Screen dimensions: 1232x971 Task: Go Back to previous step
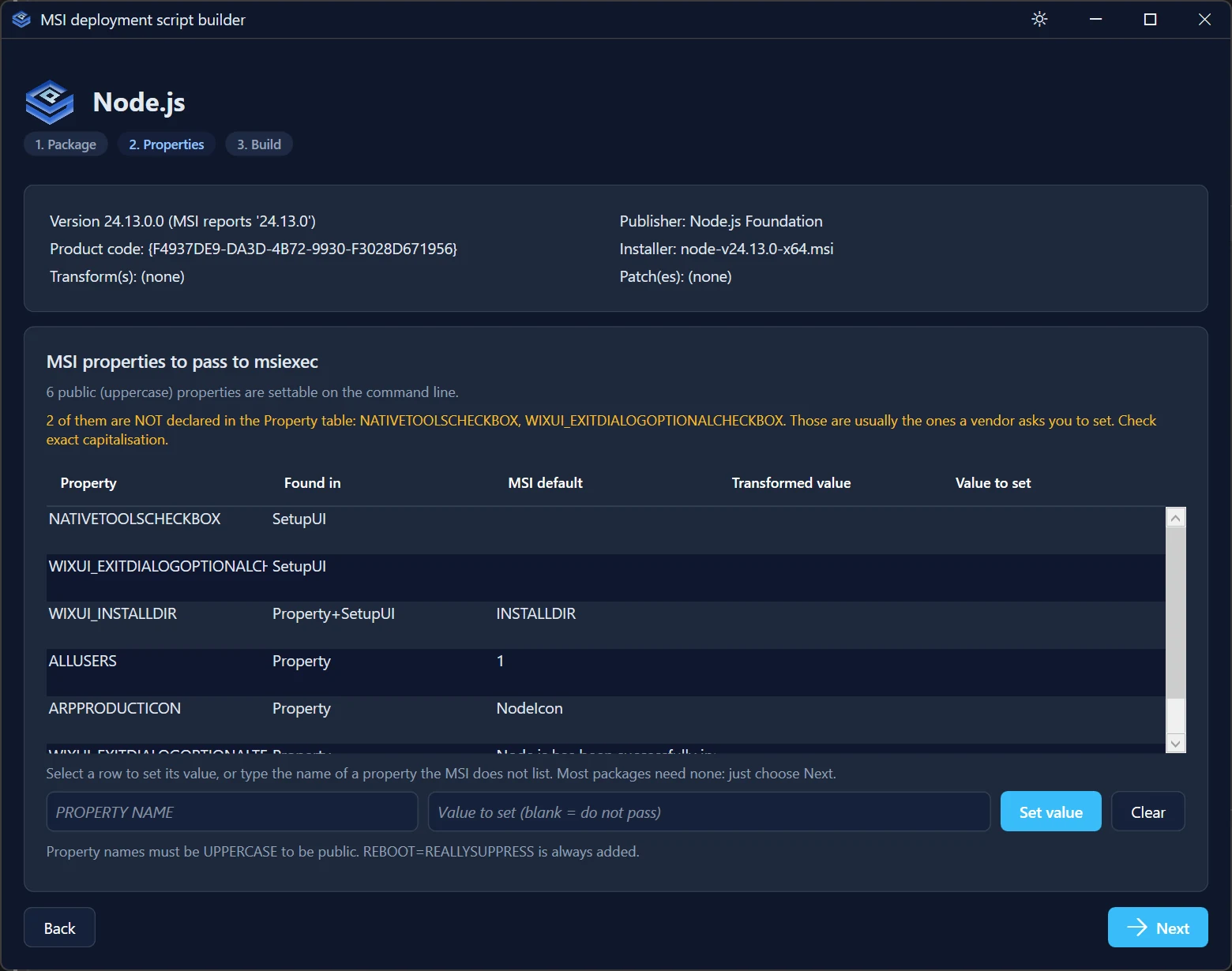click(59, 928)
